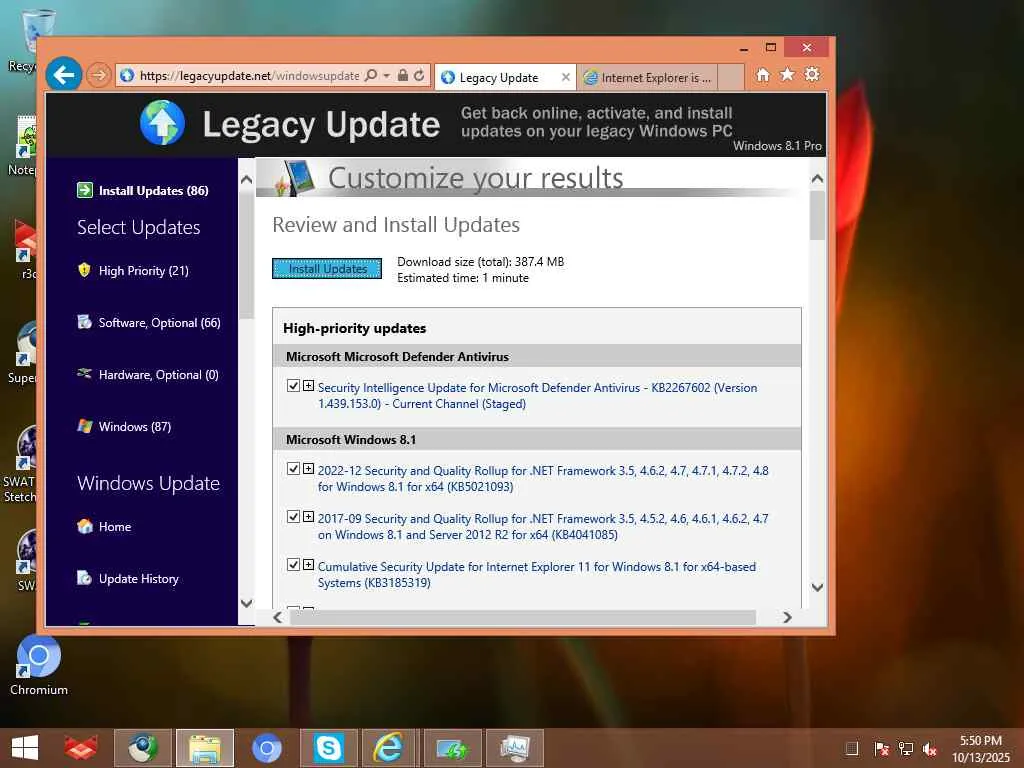
Task: Click the vertical scrollbar thumb in main pane
Action: pos(817,215)
